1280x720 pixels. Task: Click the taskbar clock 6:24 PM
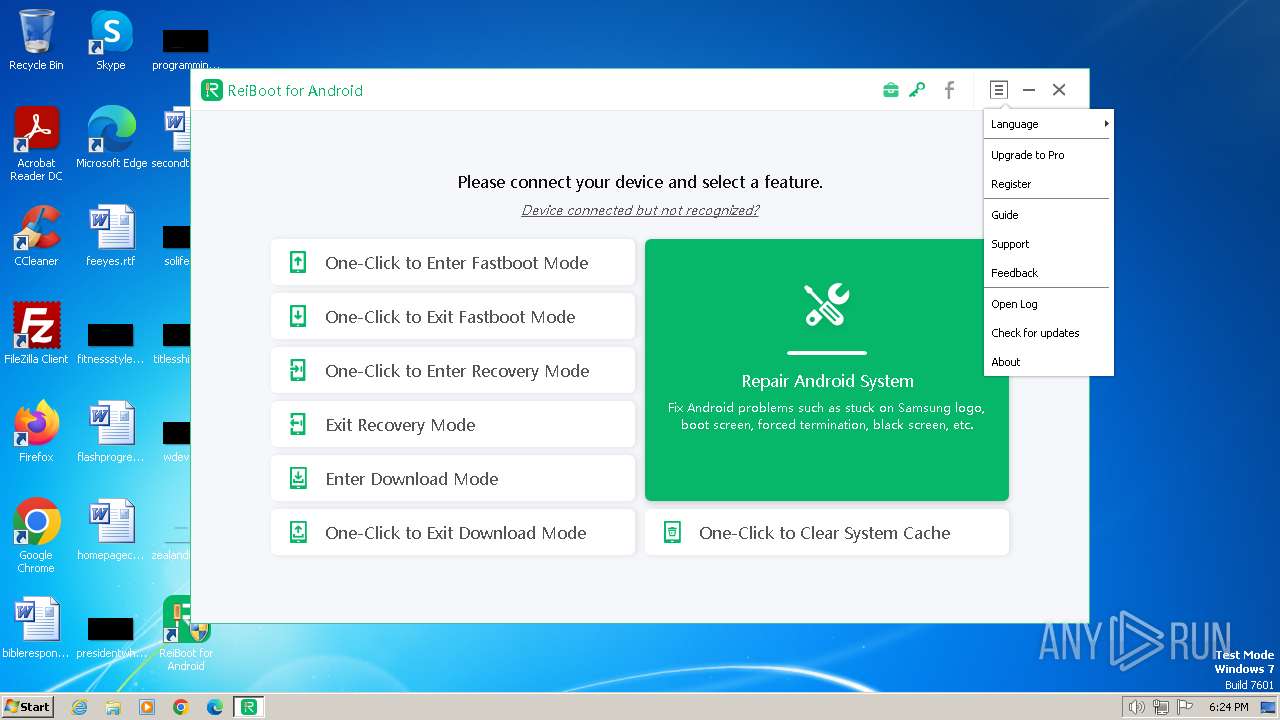pos(1228,707)
